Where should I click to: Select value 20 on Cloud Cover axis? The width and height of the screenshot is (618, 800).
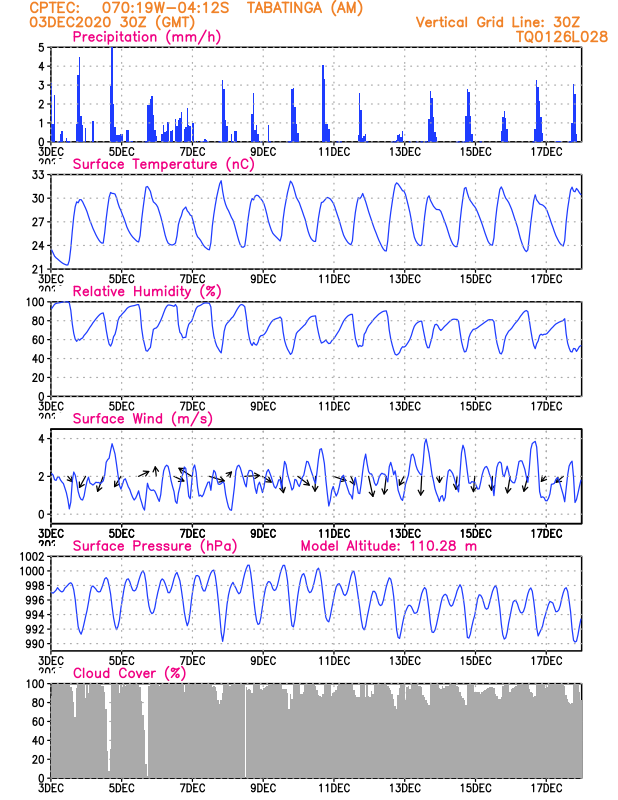38,760
